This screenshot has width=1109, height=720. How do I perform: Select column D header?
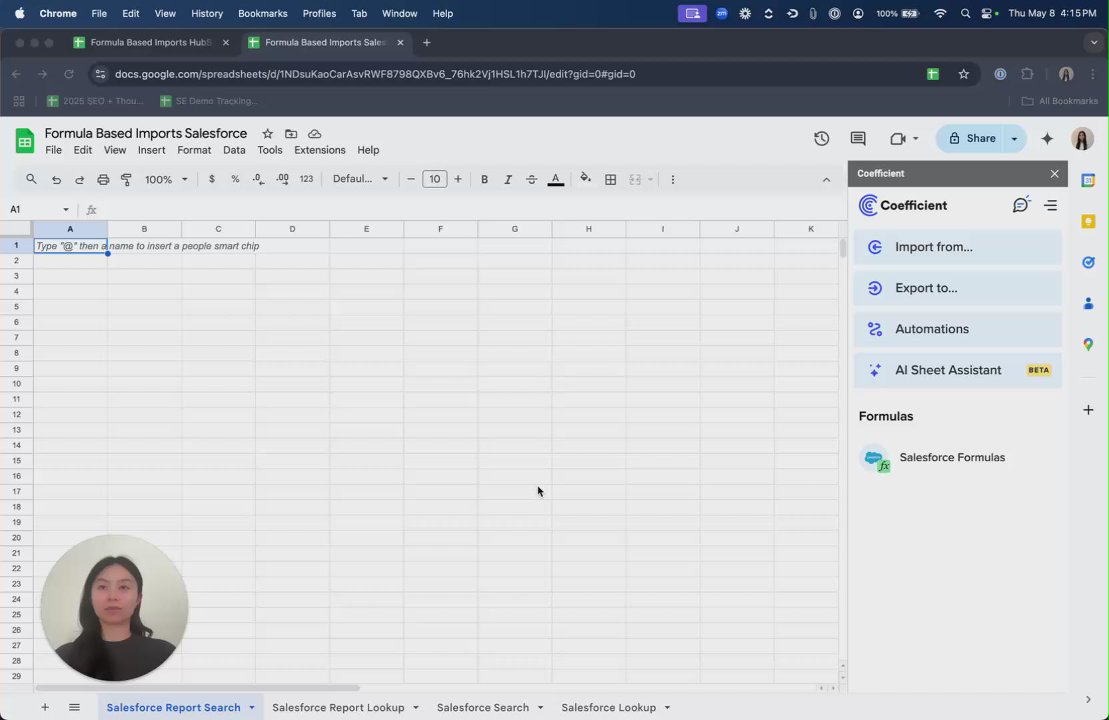(x=292, y=228)
